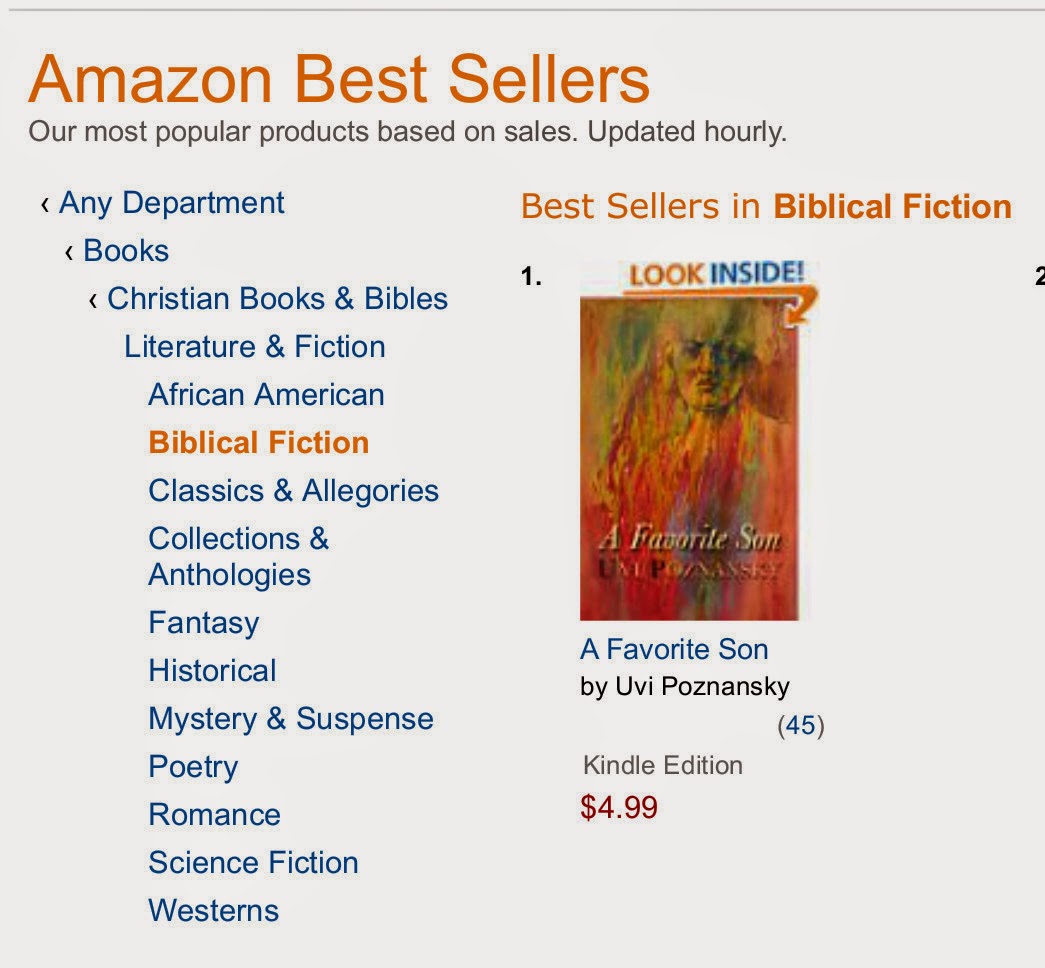Image resolution: width=1045 pixels, height=968 pixels.
Task: Browse the Poetry category
Action: [193, 767]
